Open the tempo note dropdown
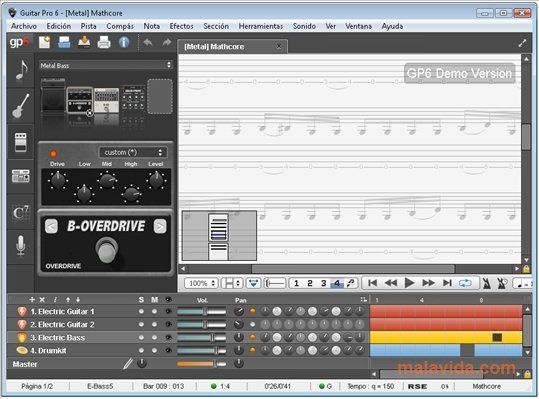Screen dimensions: 539x399 pos(523,283)
